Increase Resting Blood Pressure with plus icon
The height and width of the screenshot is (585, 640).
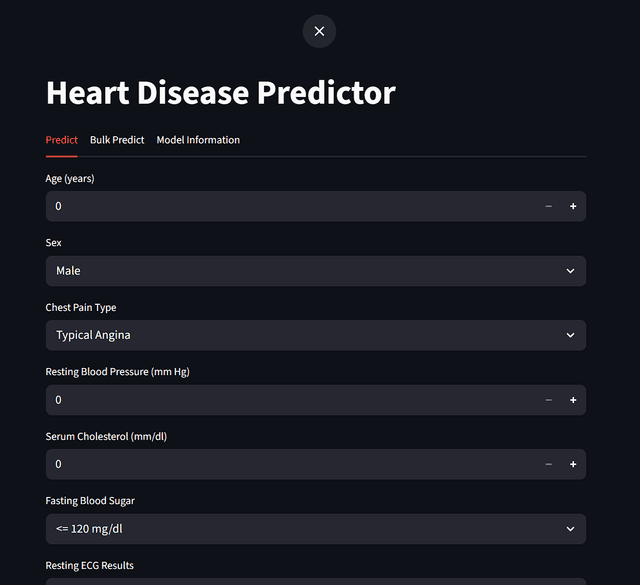coord(573,400)
